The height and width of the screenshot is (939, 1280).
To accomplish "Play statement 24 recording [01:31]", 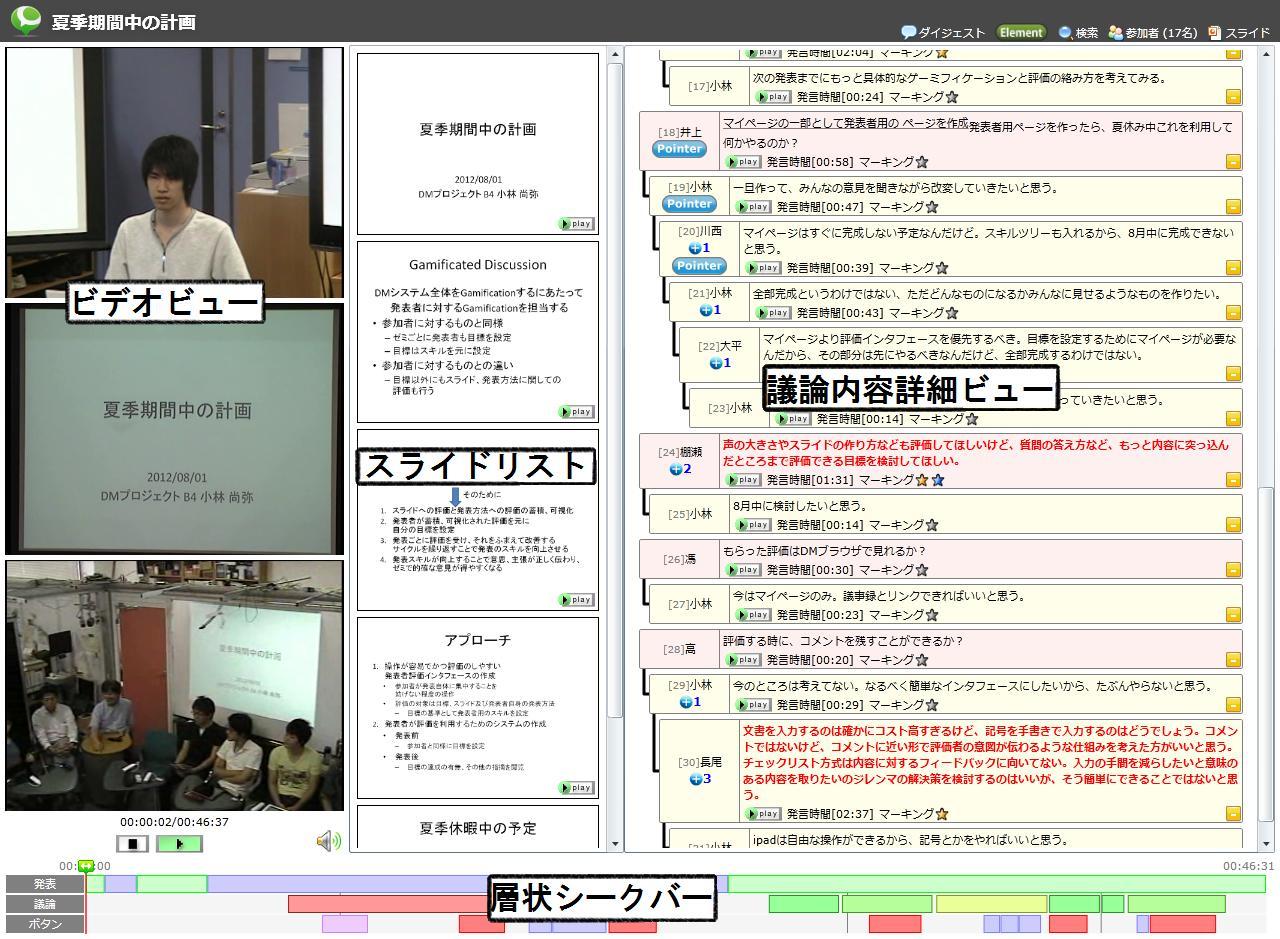I will pos(743,480).
